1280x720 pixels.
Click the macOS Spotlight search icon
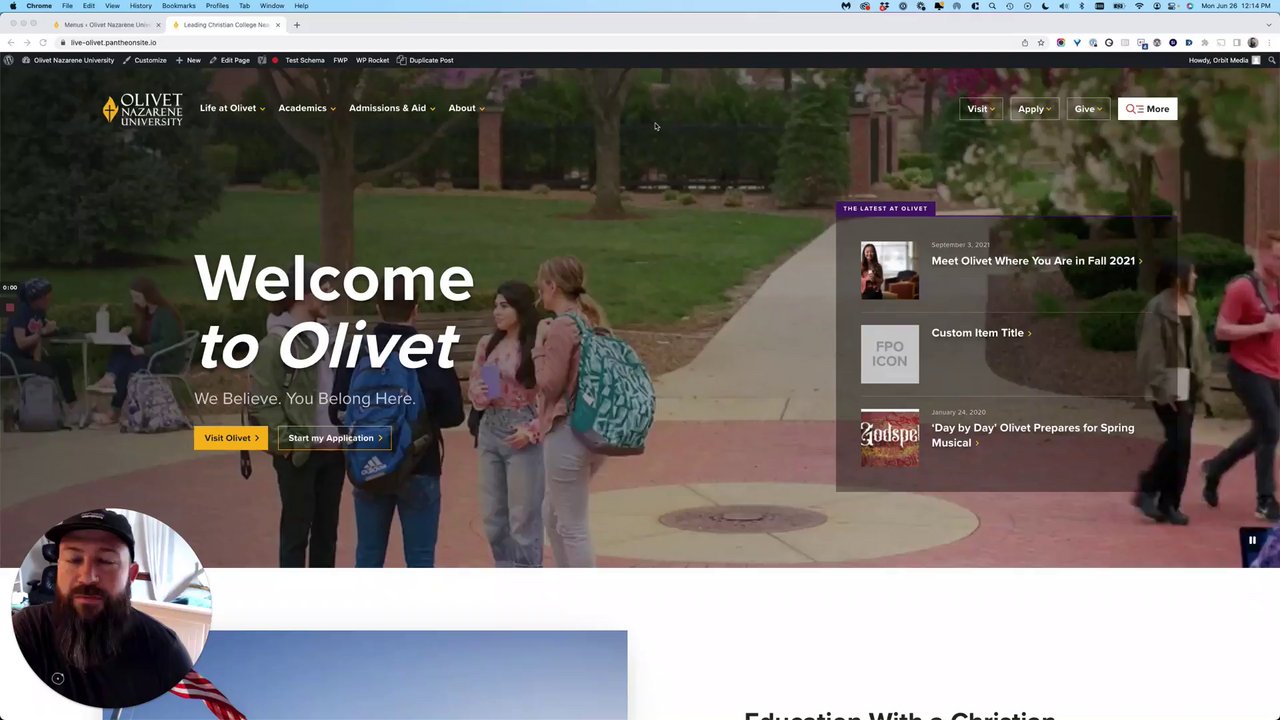[992, 6]
